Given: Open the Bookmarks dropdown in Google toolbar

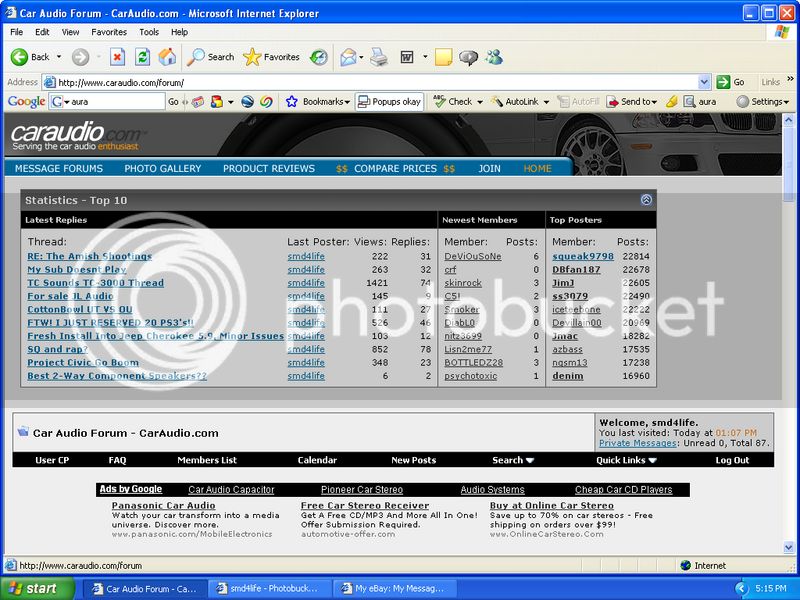Looking at the screenshot, I should [347, 102].
